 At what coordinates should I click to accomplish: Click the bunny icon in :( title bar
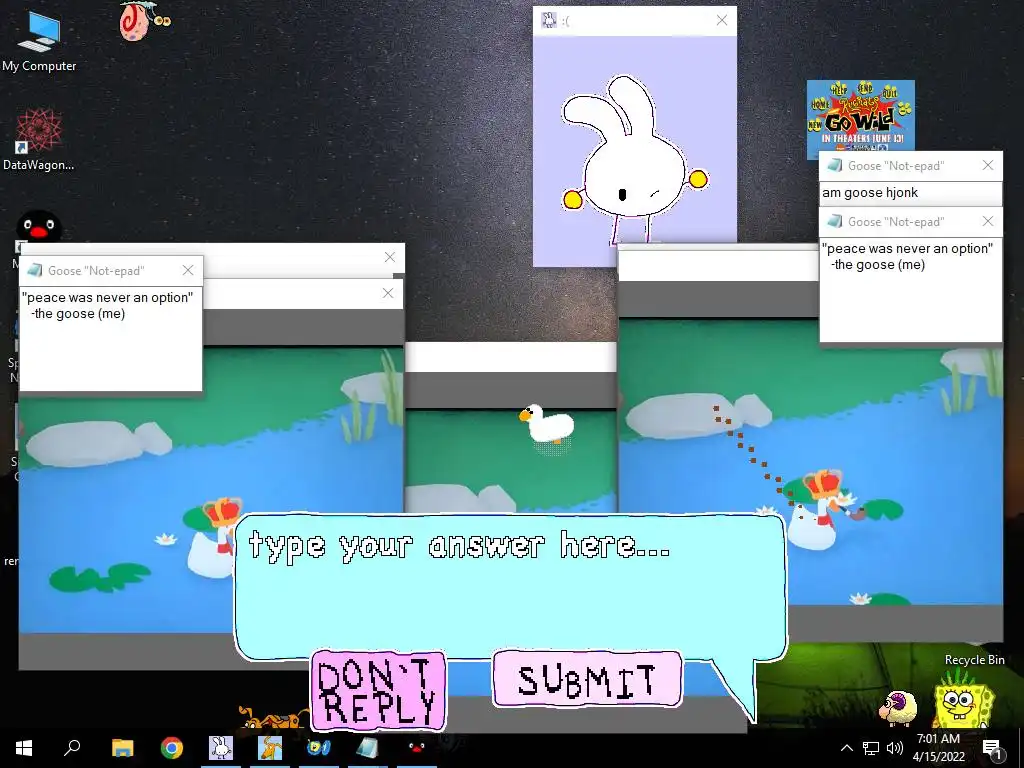(x=549, y=20)
